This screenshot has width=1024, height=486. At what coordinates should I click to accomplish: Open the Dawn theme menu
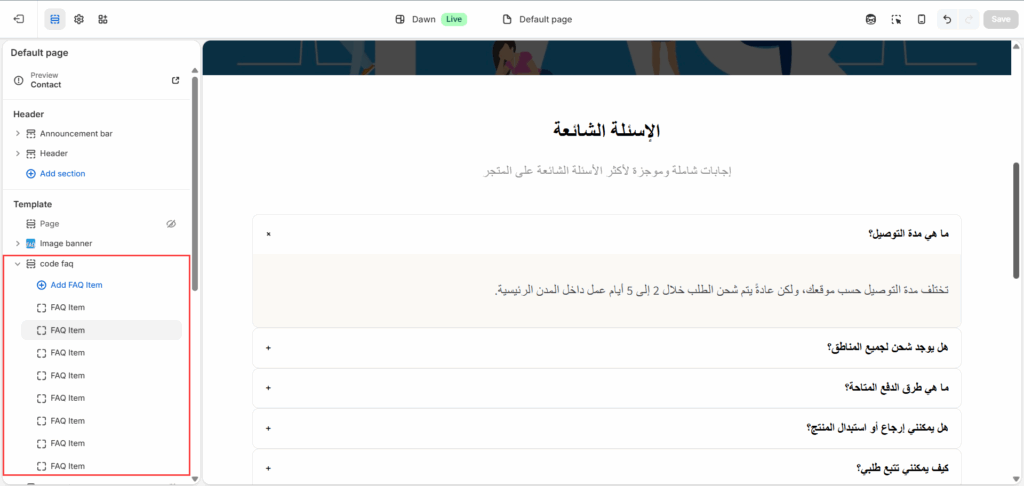[x=415, y=19]
